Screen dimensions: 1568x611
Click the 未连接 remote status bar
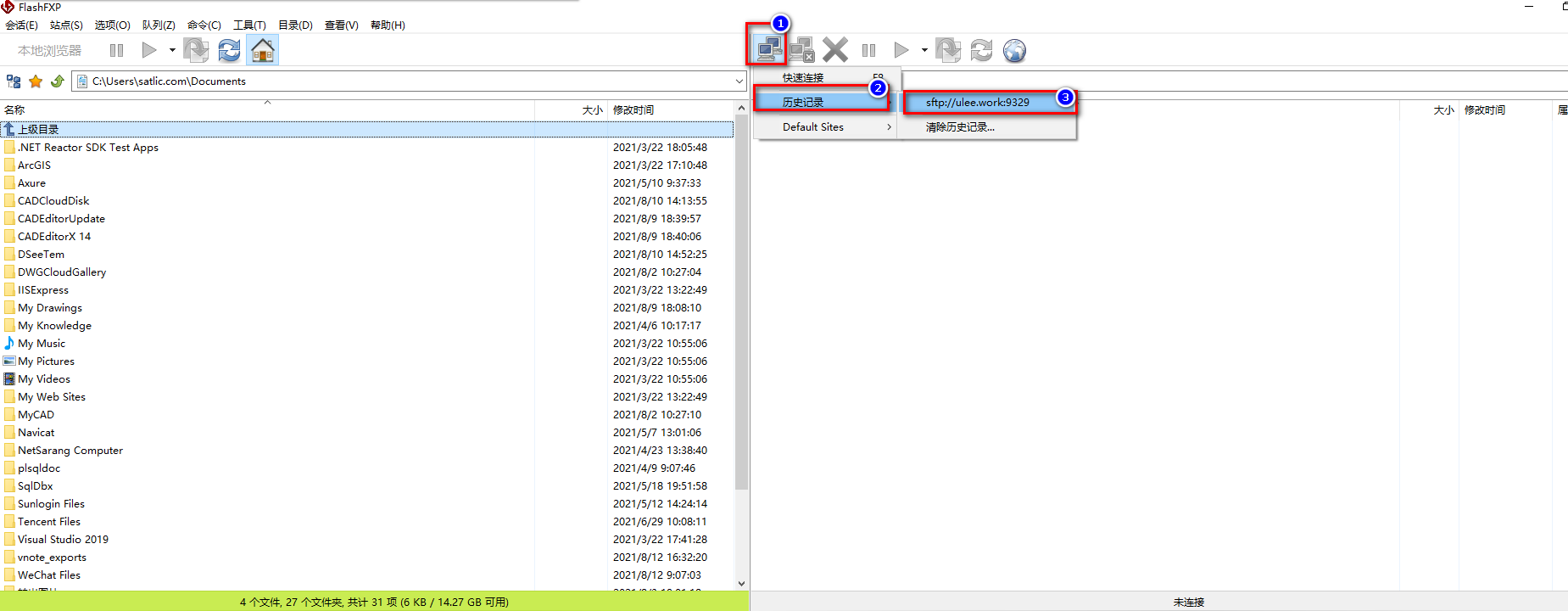pos(1188,602)
